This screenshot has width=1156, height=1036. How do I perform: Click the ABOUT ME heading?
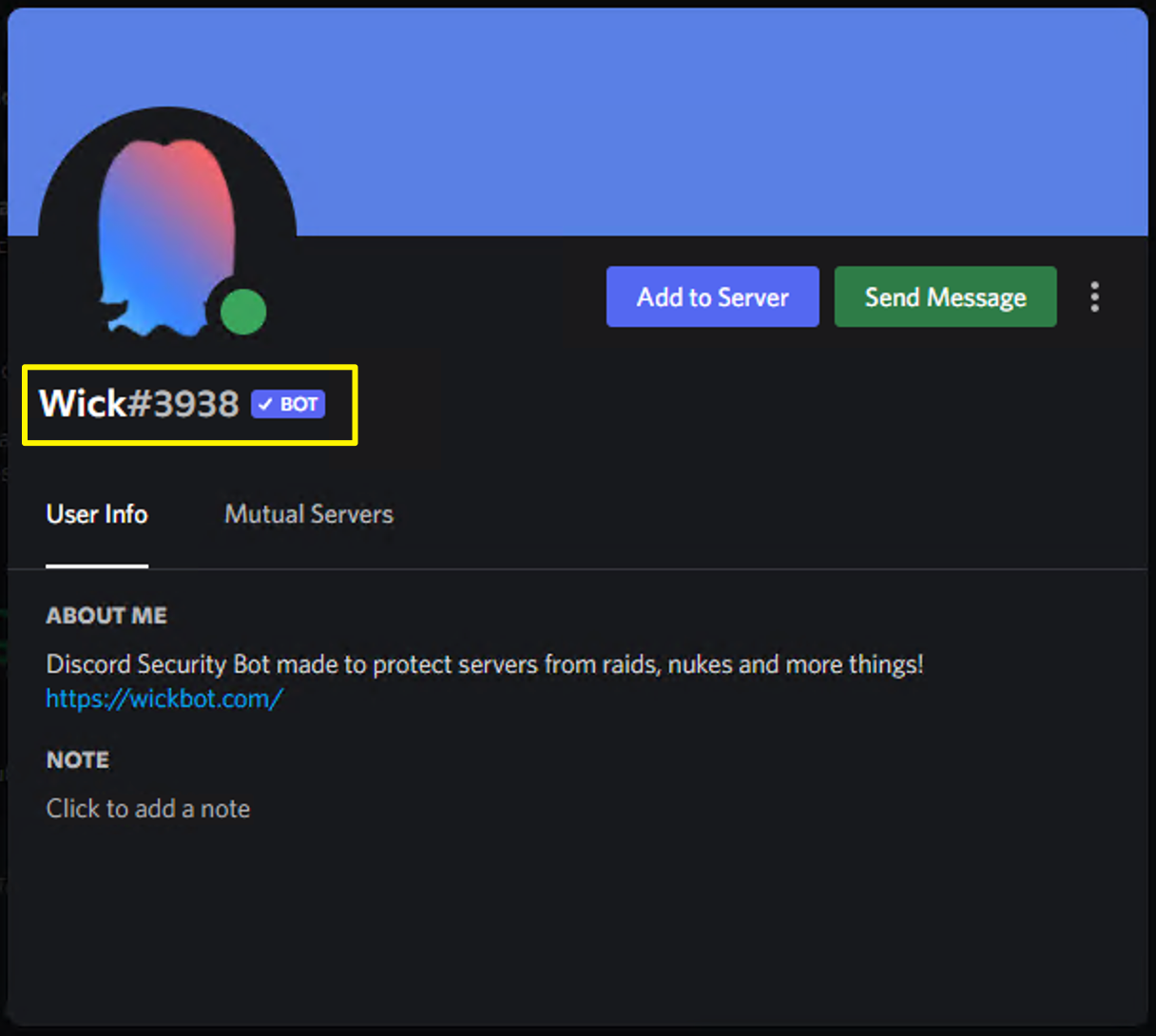coord(106,616)
